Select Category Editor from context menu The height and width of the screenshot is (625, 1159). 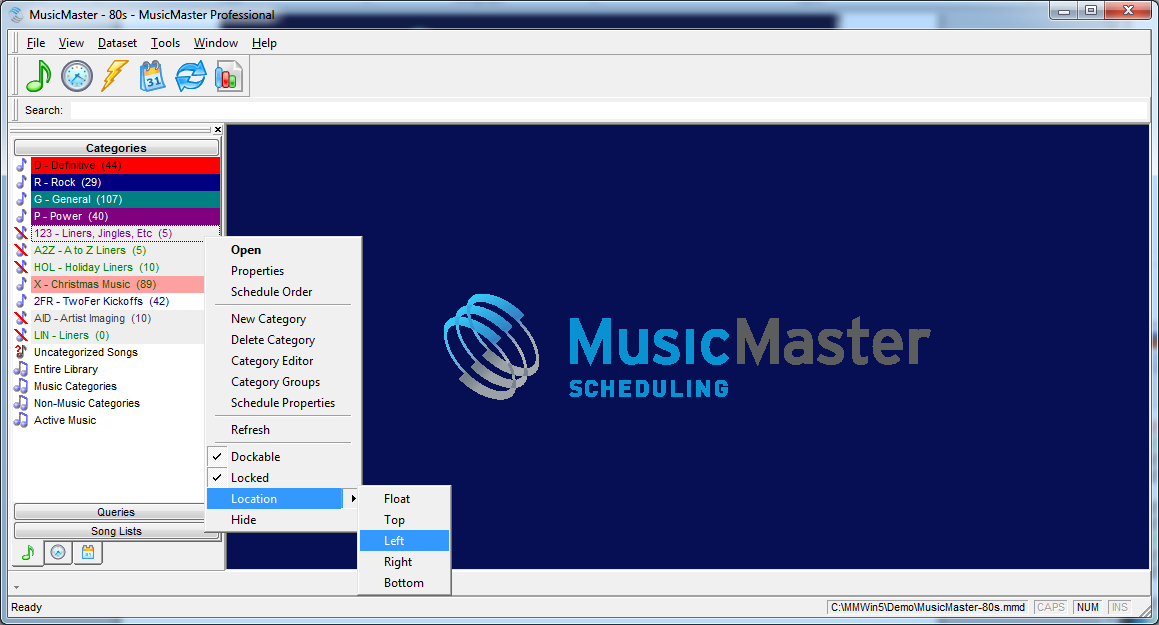coord(272,361)
